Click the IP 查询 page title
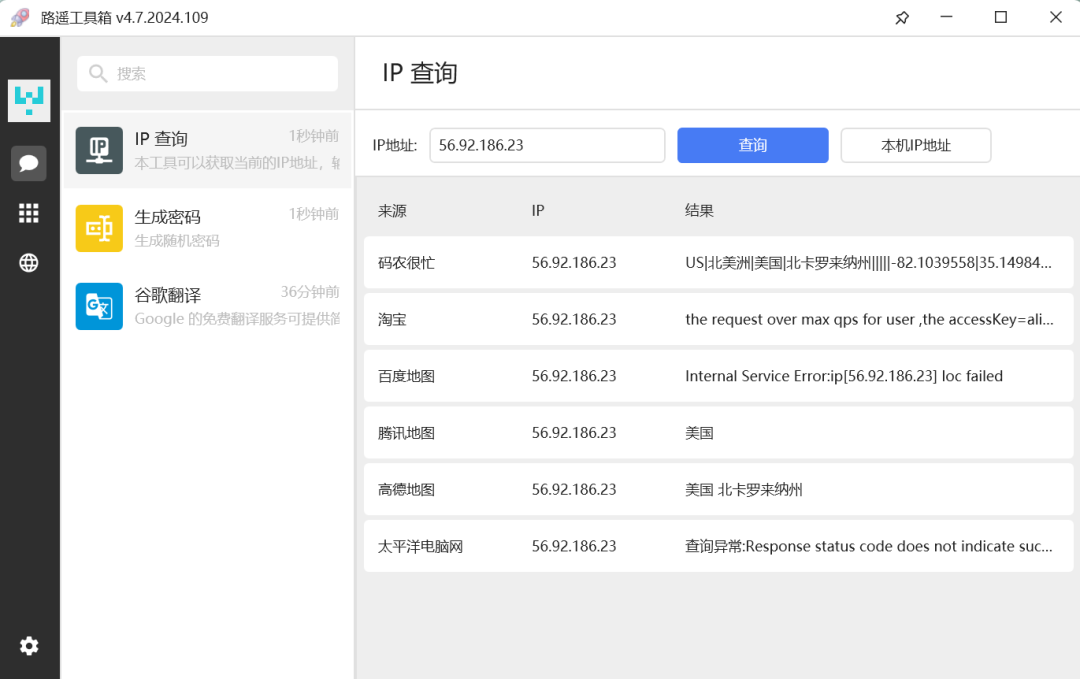The image size is (1080, 679). [x=420, y=73]
